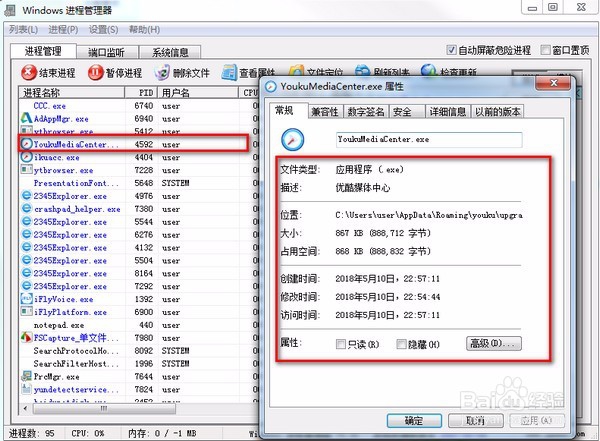Click Youku icon in properties dialog title
The width and height of the screenshot is (600, 441).
[271, 87]
